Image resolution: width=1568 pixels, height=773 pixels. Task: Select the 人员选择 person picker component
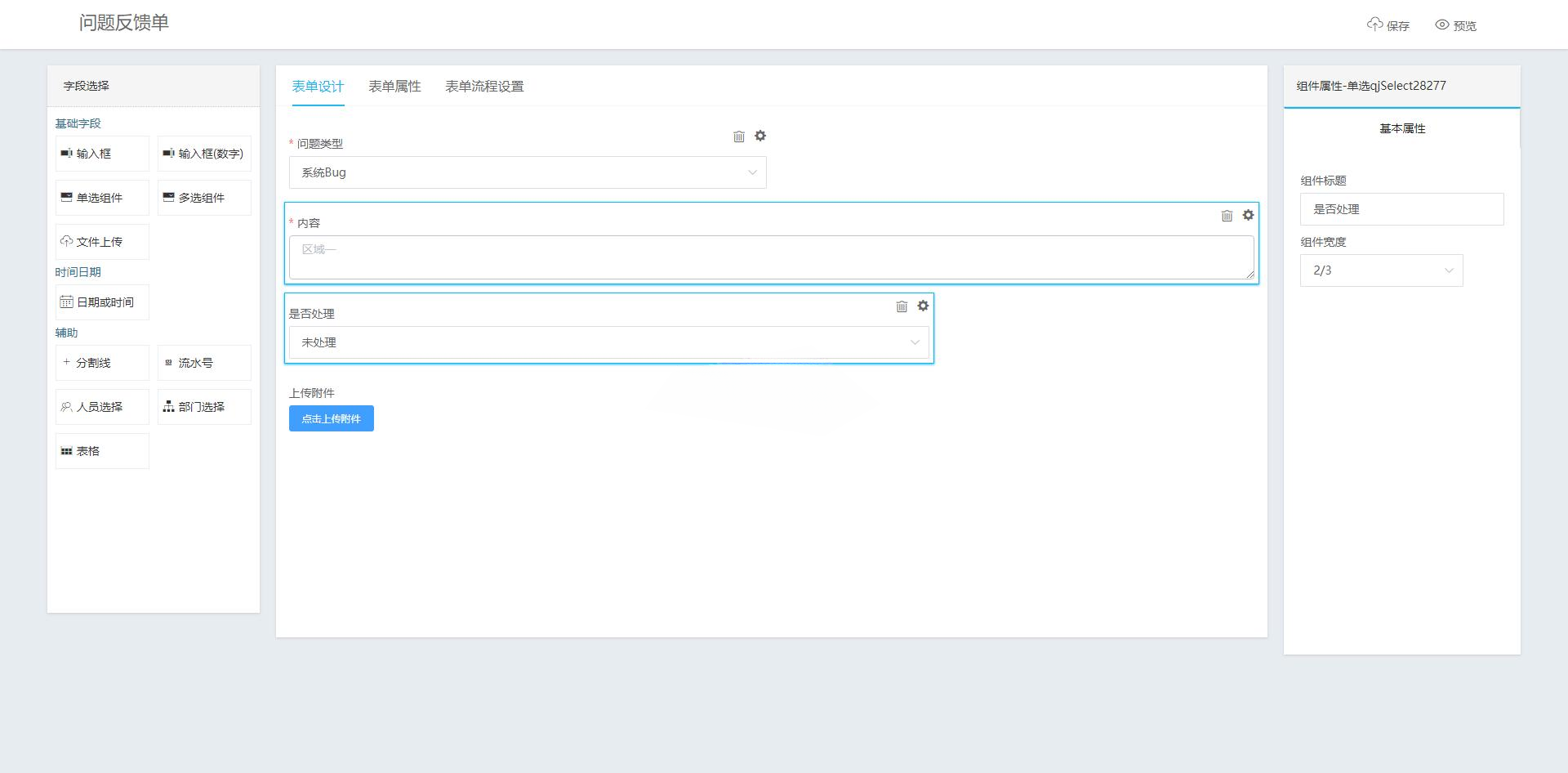(x=101, y=406)
